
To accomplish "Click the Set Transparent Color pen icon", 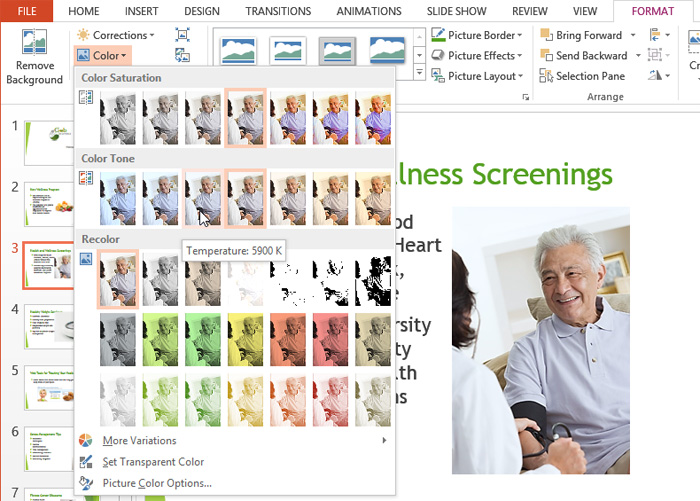I will [86, 462].
